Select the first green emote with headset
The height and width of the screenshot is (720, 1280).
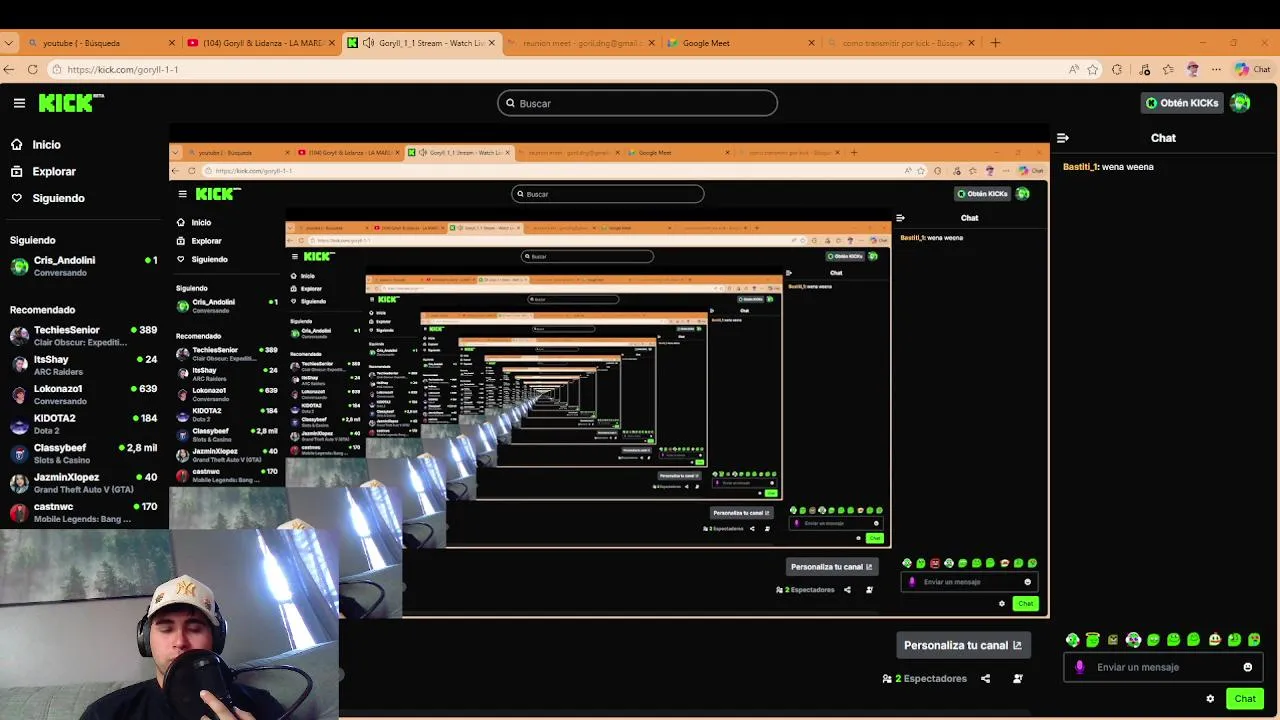[x=1072, y=640]
